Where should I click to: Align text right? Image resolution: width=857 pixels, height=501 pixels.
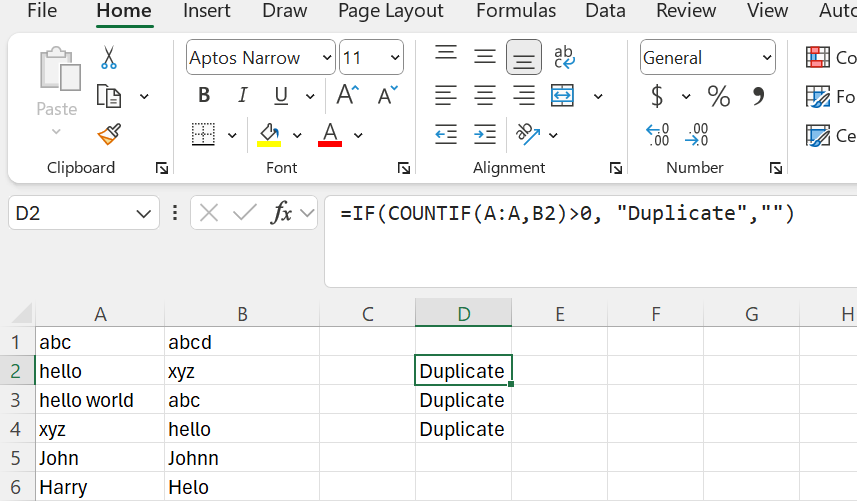pyautogui.click(x=524, y=96)
